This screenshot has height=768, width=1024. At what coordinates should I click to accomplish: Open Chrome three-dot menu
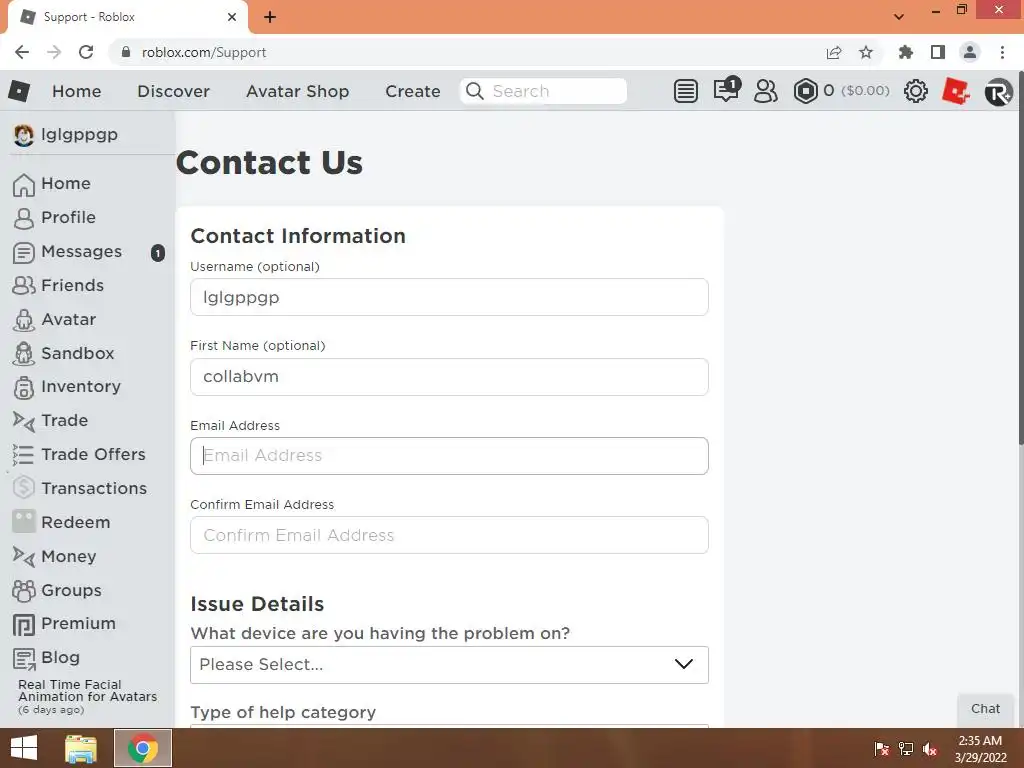tap(1002, 52)
